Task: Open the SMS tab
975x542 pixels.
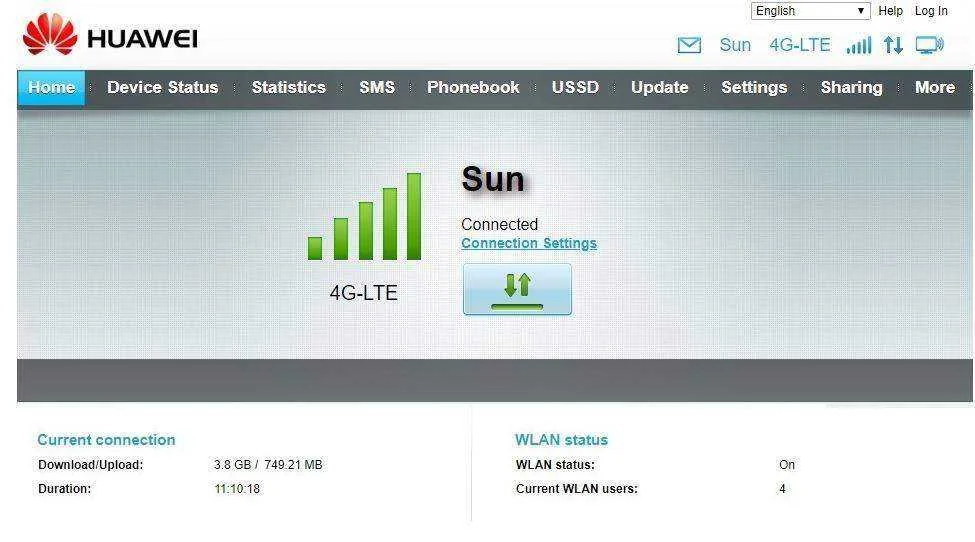Action: click(377, 88)
